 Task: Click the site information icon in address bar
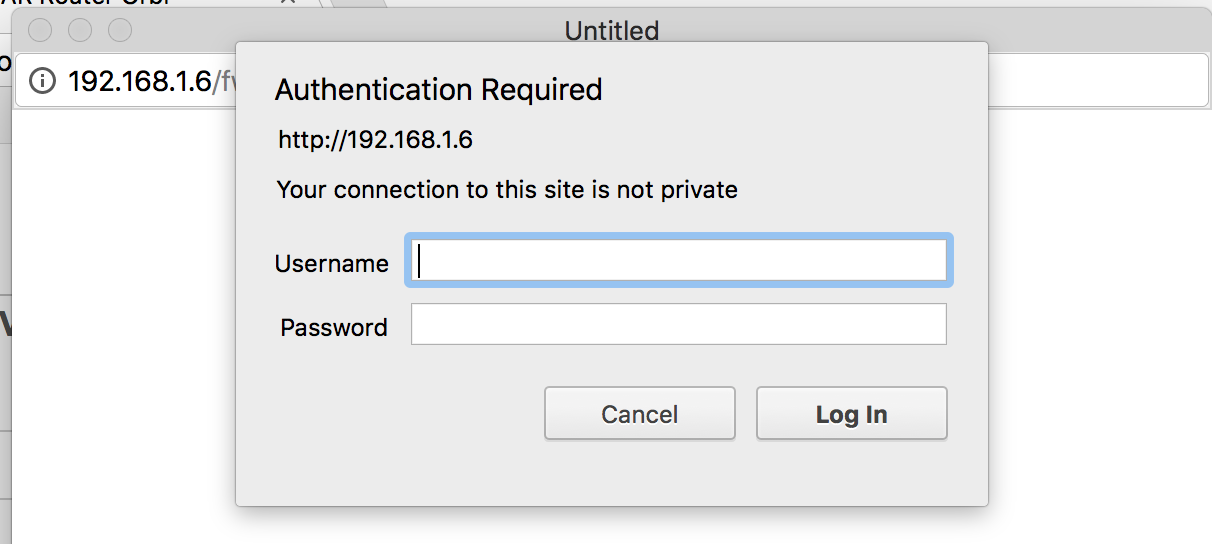coord(42,81)
